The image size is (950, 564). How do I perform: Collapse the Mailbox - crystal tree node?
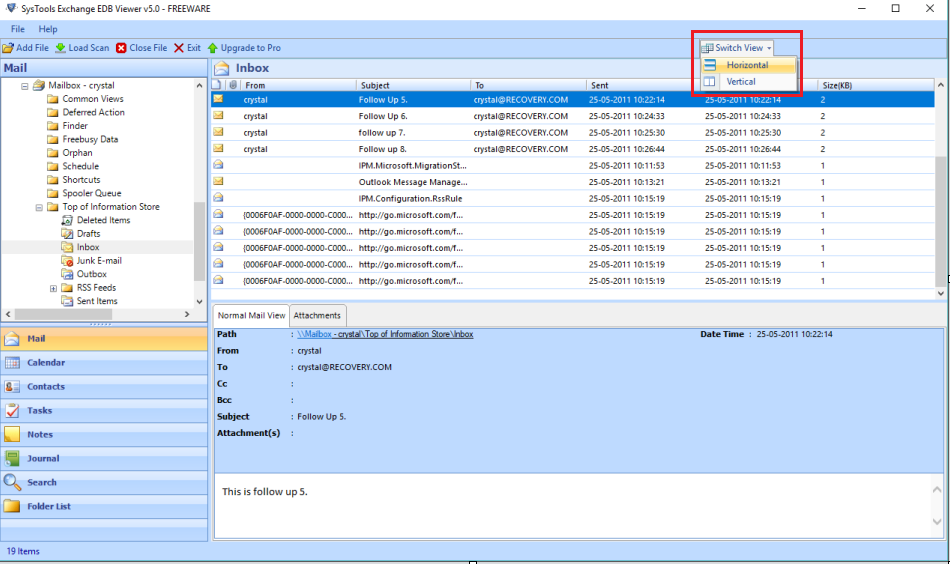[25, 86]
